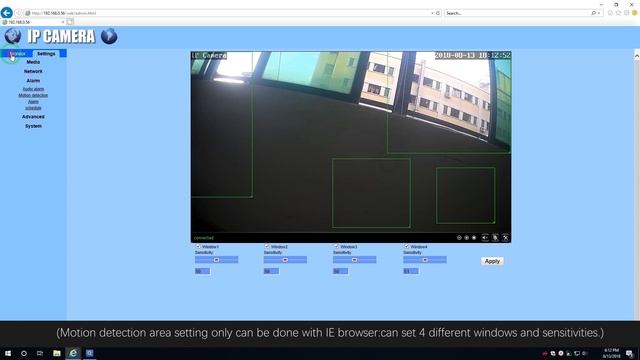Viewport: 640px width, 360px height.
Task: Click the second round control in video bar
Action: pos(467,238)
